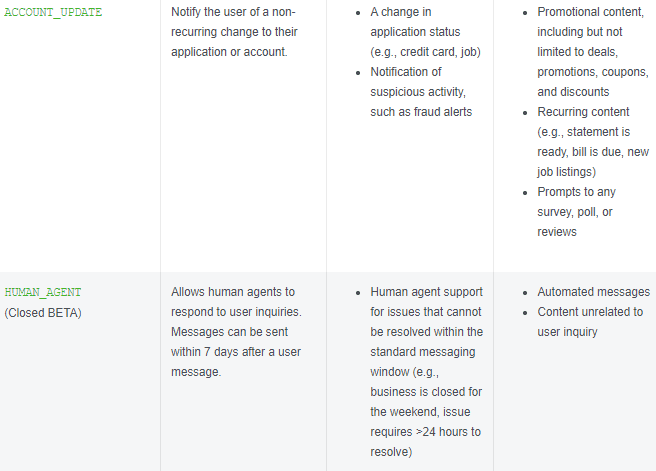Click the '(e.g., credit card, job)' example
656x471 pixels.
tap(425, 52)
